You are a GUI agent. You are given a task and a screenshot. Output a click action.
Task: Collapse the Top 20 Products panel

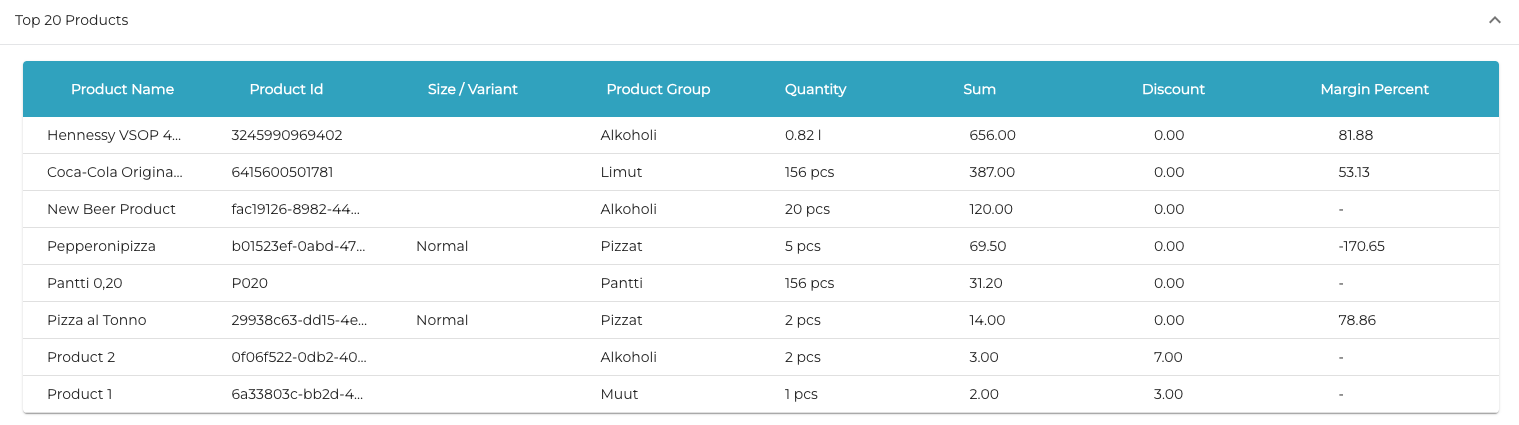click(1494, 20)
